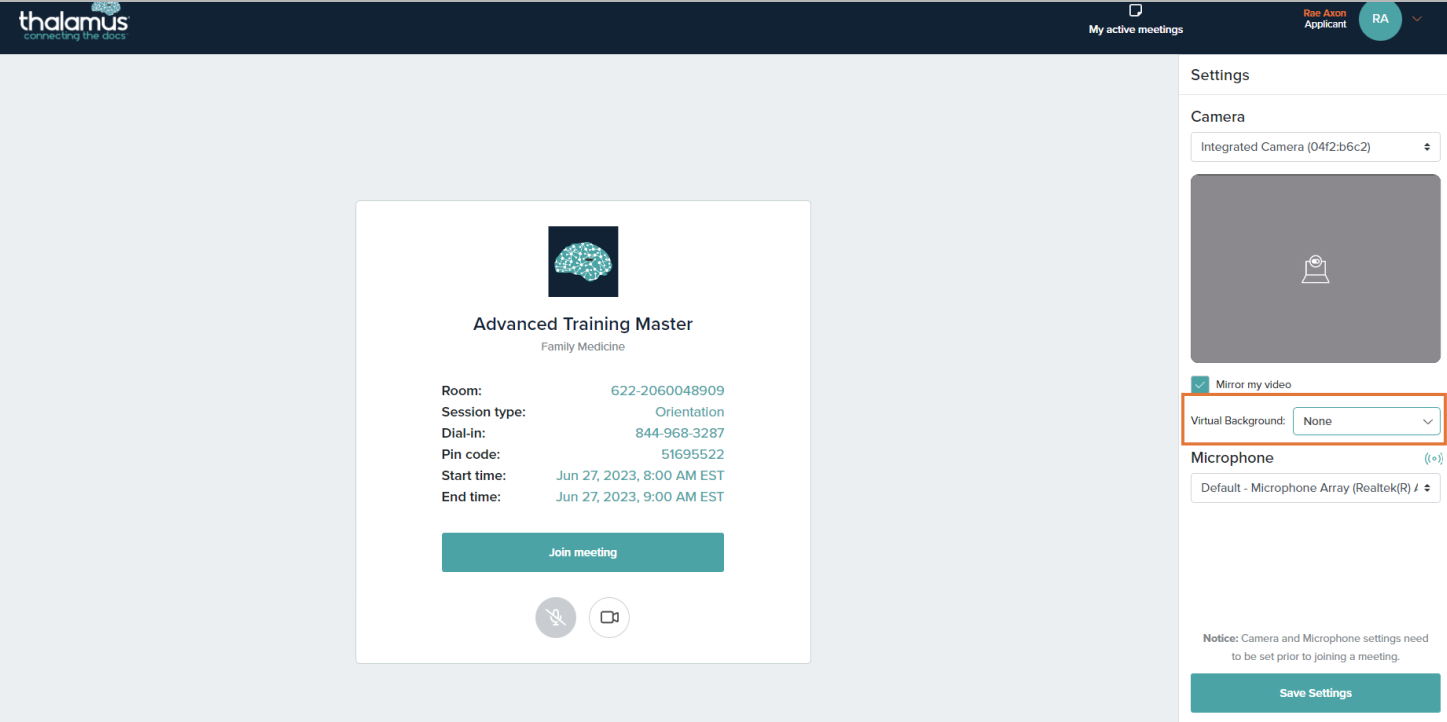Open the Camera device dropdown

coord(1315,147)
